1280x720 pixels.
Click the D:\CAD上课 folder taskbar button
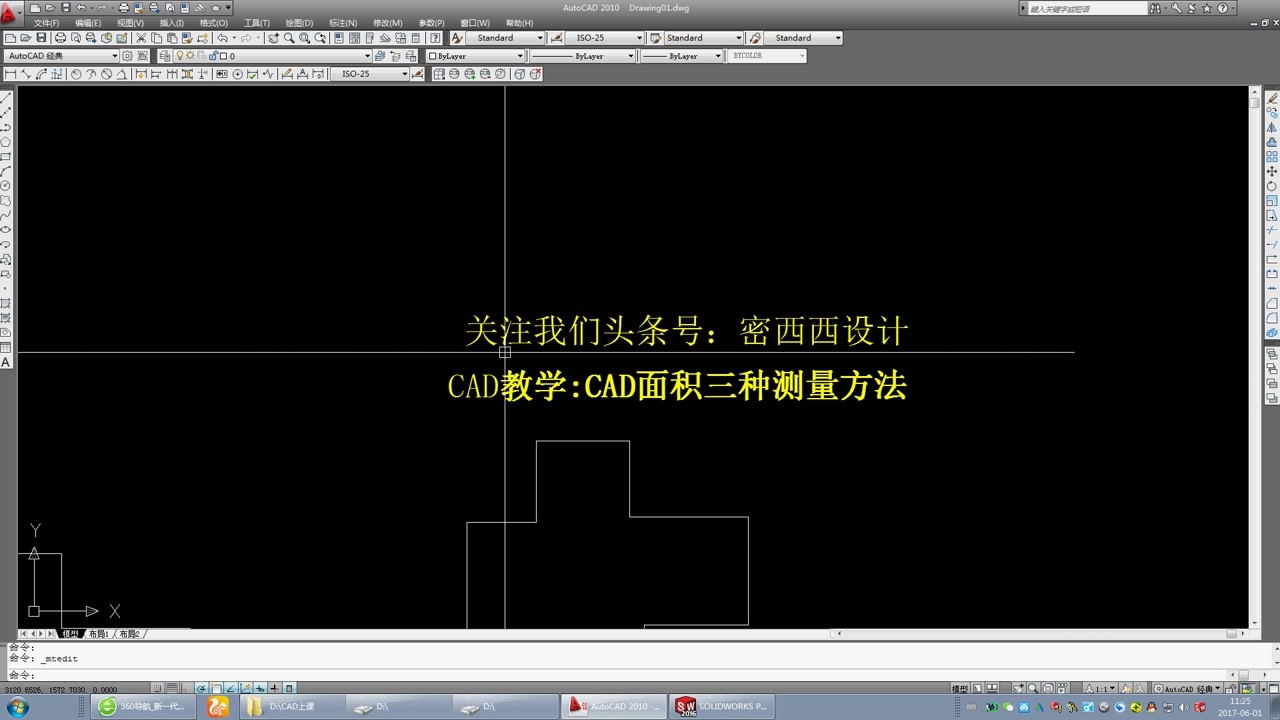tap(291, 707)
